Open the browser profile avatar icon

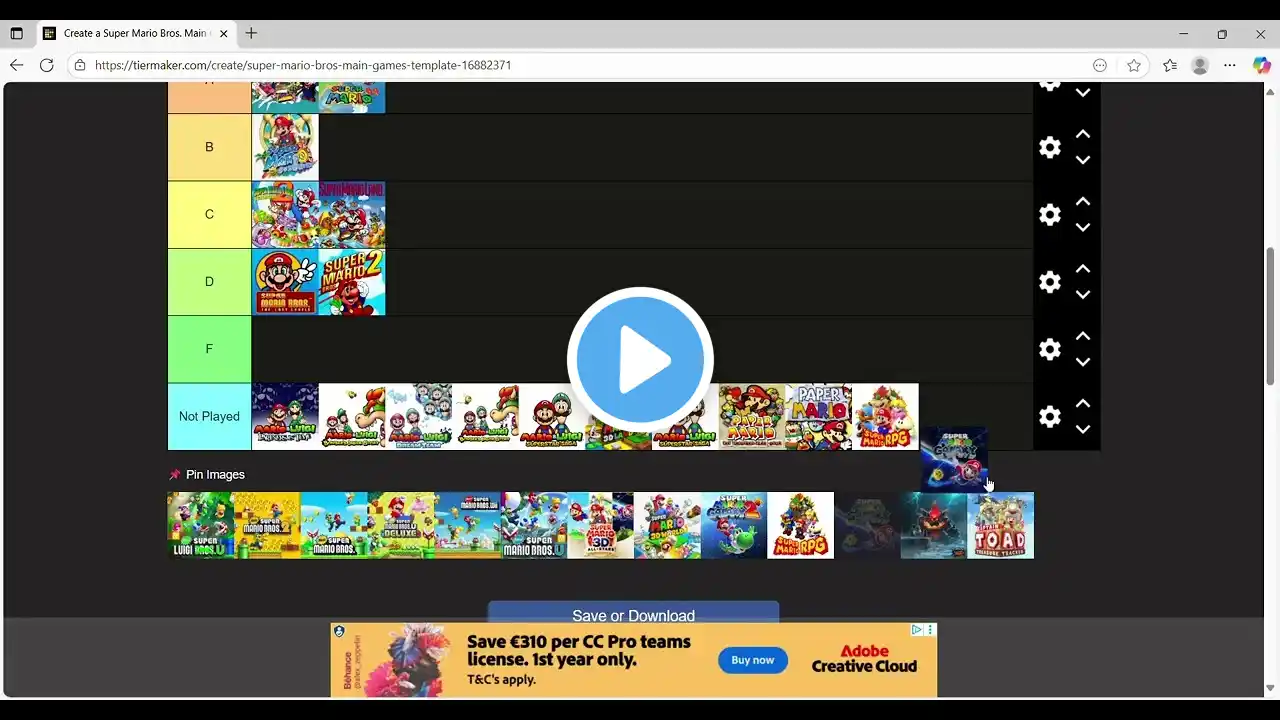coord(1200,65)
